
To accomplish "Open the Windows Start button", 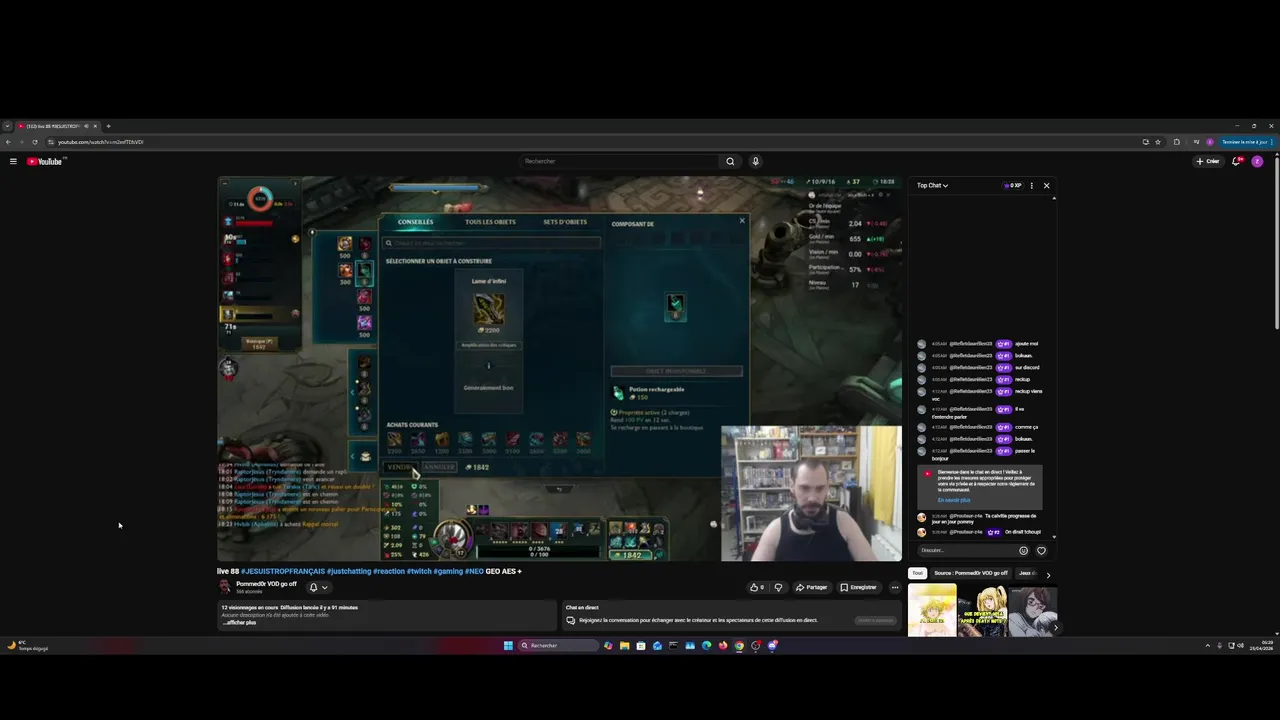I will coord(508,645).
